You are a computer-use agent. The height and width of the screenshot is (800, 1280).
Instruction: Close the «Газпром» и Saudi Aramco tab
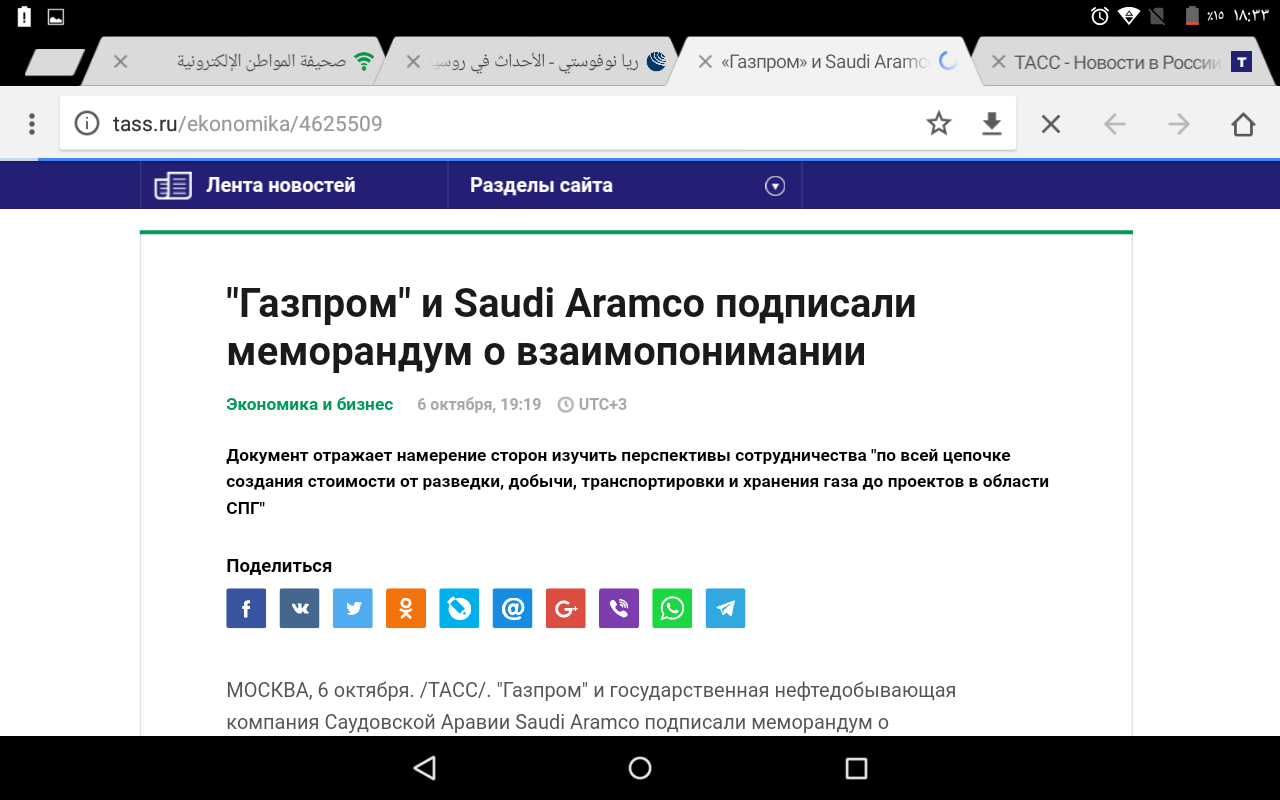(x=705, y=62)
